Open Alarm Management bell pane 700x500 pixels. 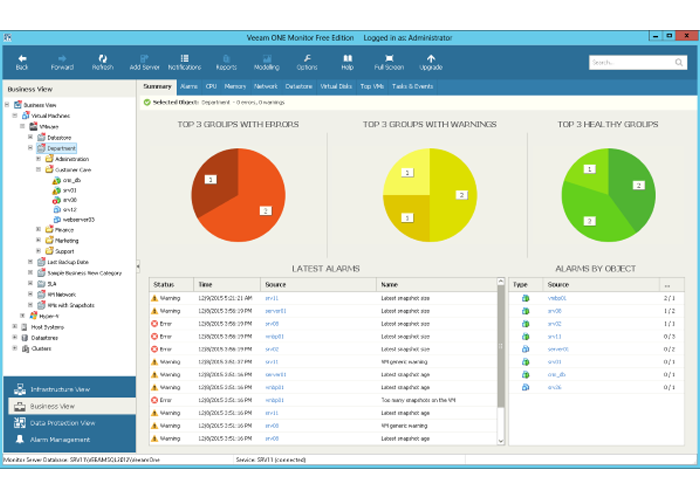coord(70,440)
